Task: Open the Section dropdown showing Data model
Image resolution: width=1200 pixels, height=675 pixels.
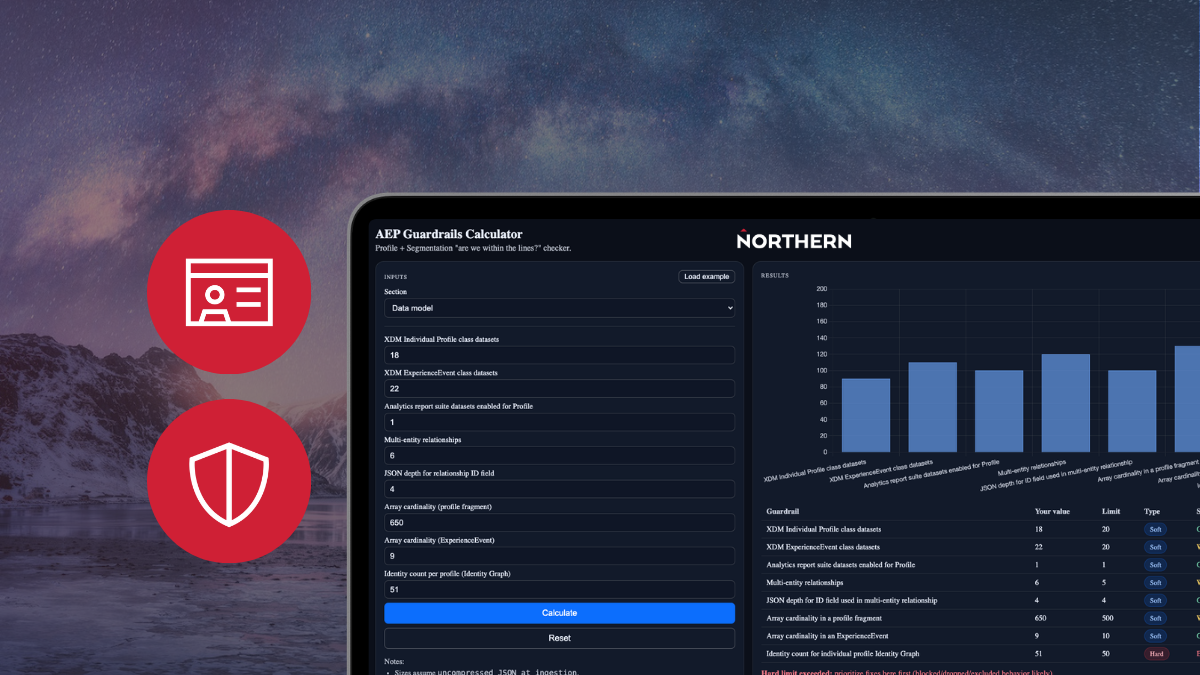Action: click(x=560, y=309)
